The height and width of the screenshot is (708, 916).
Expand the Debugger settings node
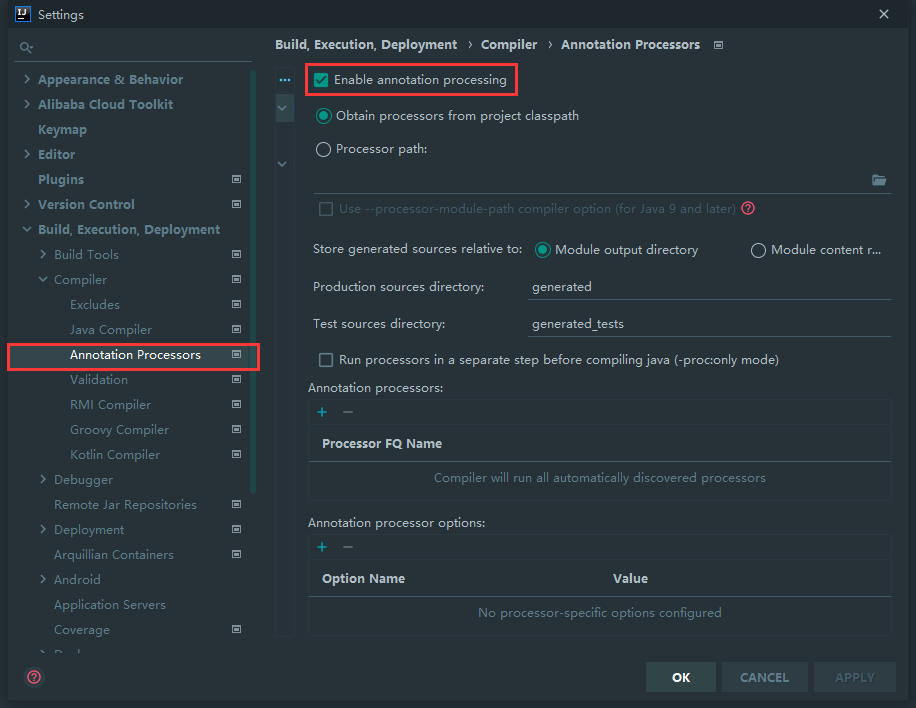tap(43, 480)
